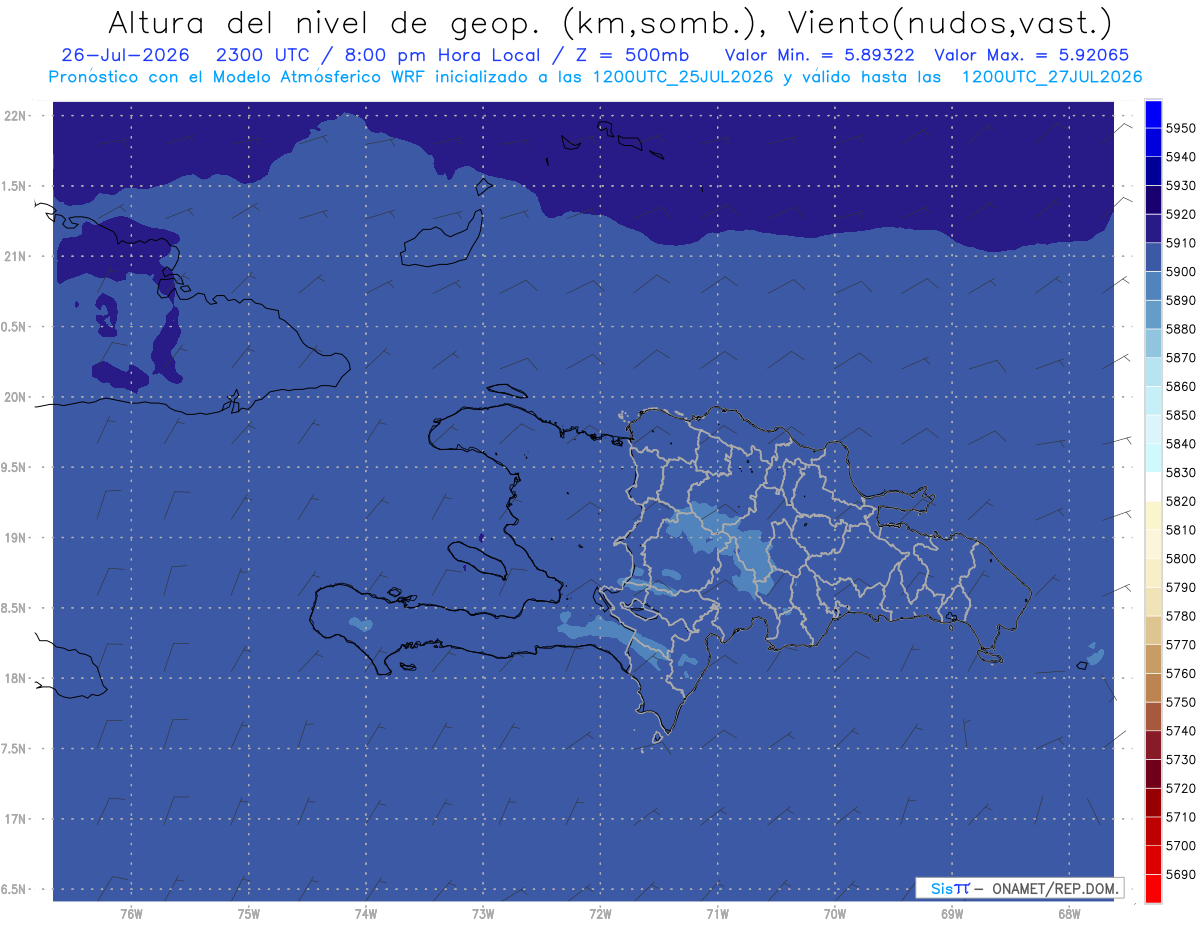The height and width of the screenshot is (927, 1200).
Task: Click the '5770' color bar label
Action: pos(1180,644)
